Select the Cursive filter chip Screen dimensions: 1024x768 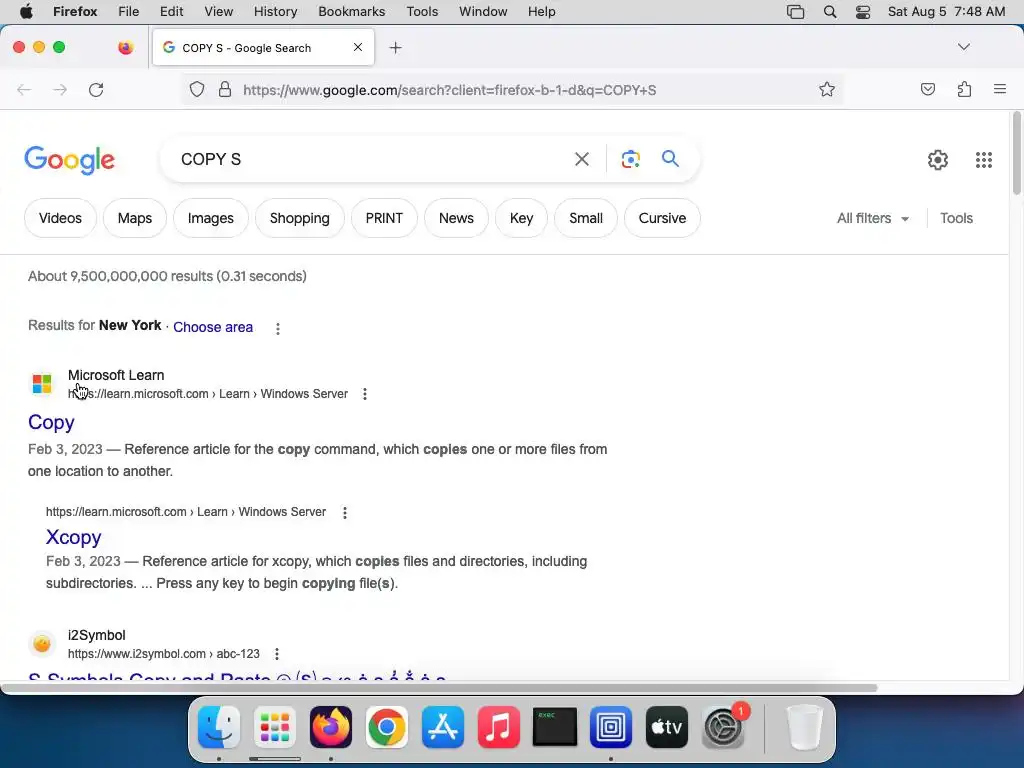tap(662, 218)
